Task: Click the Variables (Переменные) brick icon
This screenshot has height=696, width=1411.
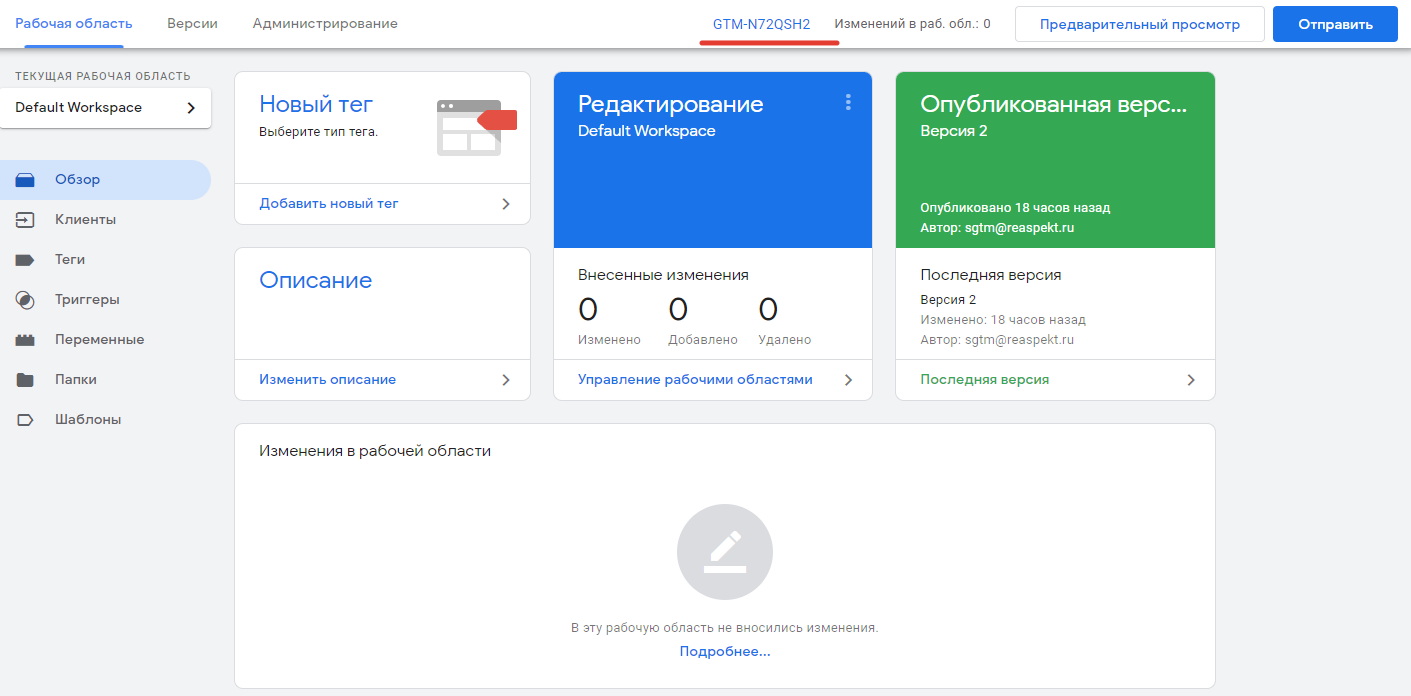Action: pyautogui.click(x=25, y=340)
